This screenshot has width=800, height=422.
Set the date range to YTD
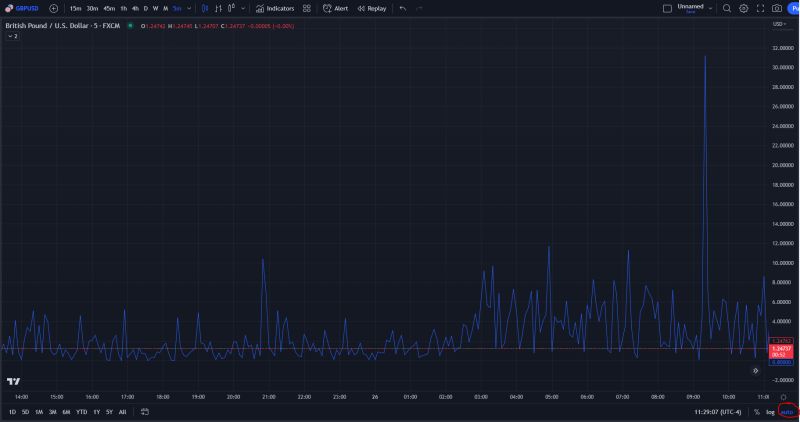[x=82, y=412]
